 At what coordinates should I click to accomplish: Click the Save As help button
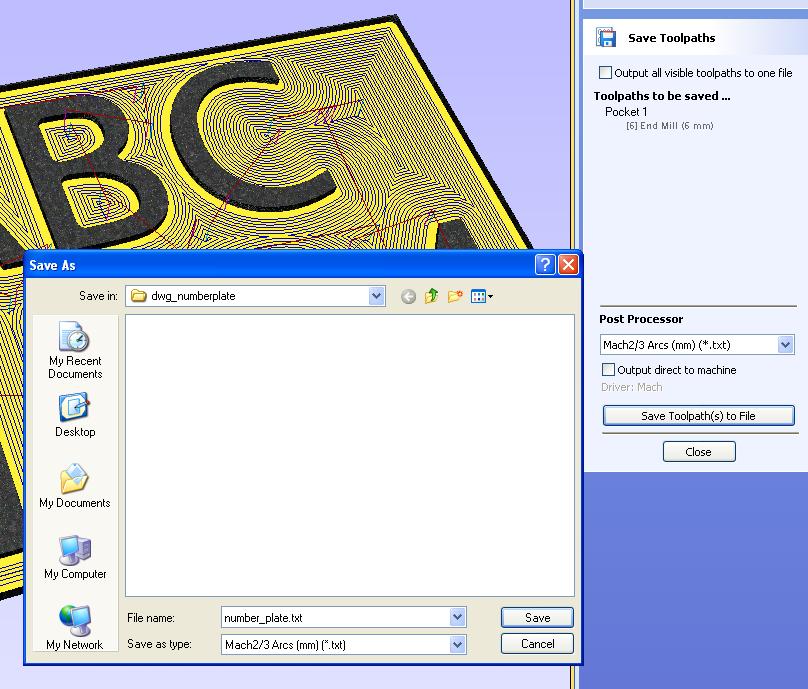coord(545,265)
